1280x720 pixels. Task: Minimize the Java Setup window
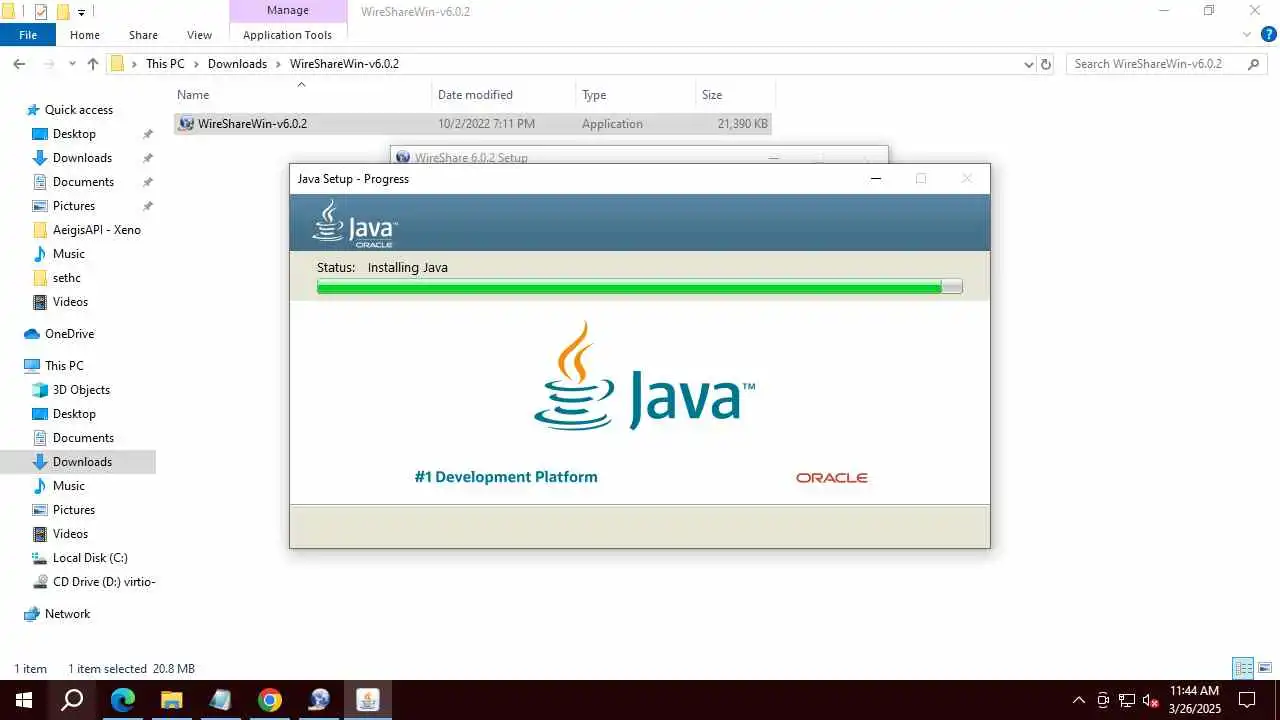[876, 179]
